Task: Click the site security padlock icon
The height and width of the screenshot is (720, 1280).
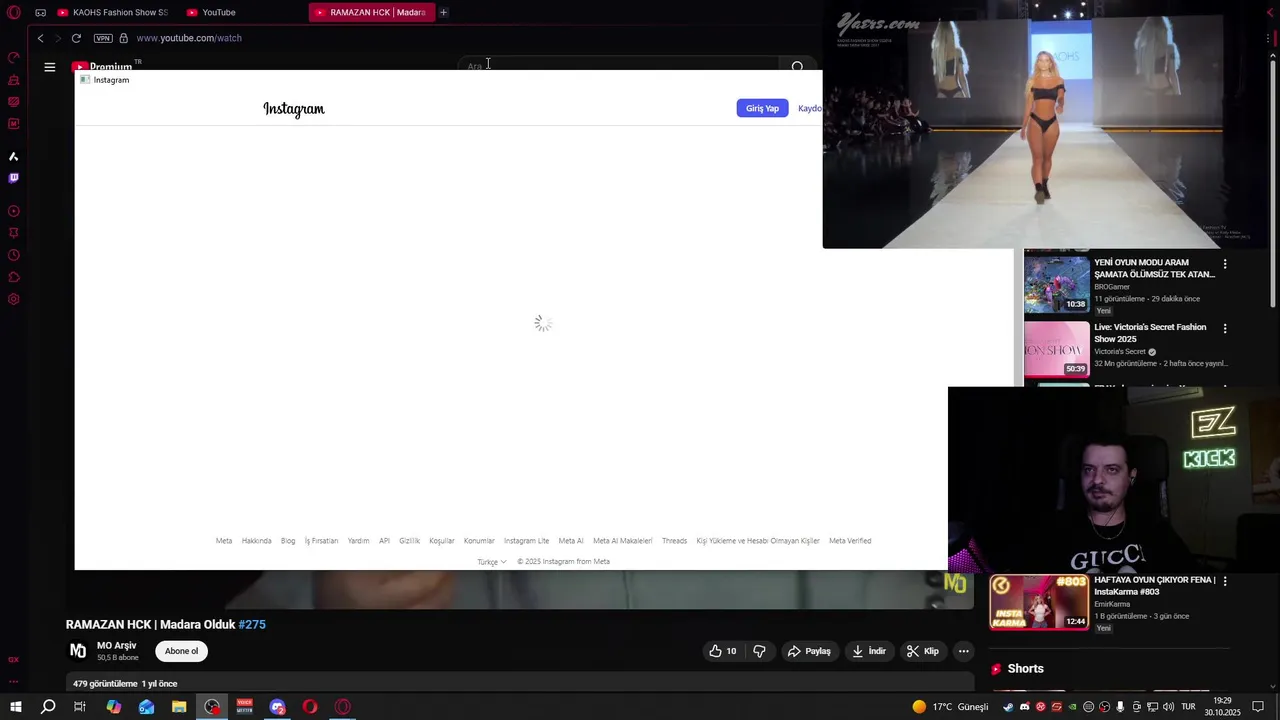Action: [124, 38]
